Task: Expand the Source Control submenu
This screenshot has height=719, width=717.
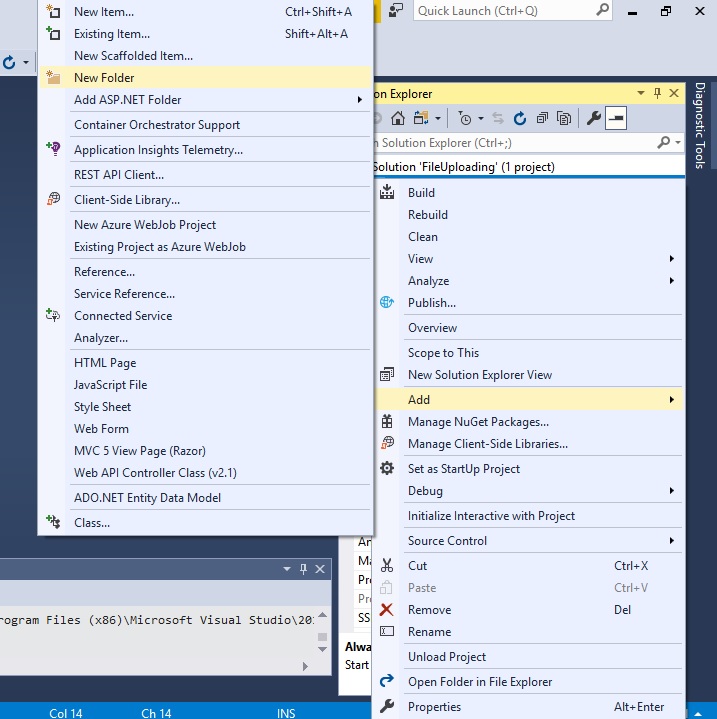Action: (x=529, y=541)
